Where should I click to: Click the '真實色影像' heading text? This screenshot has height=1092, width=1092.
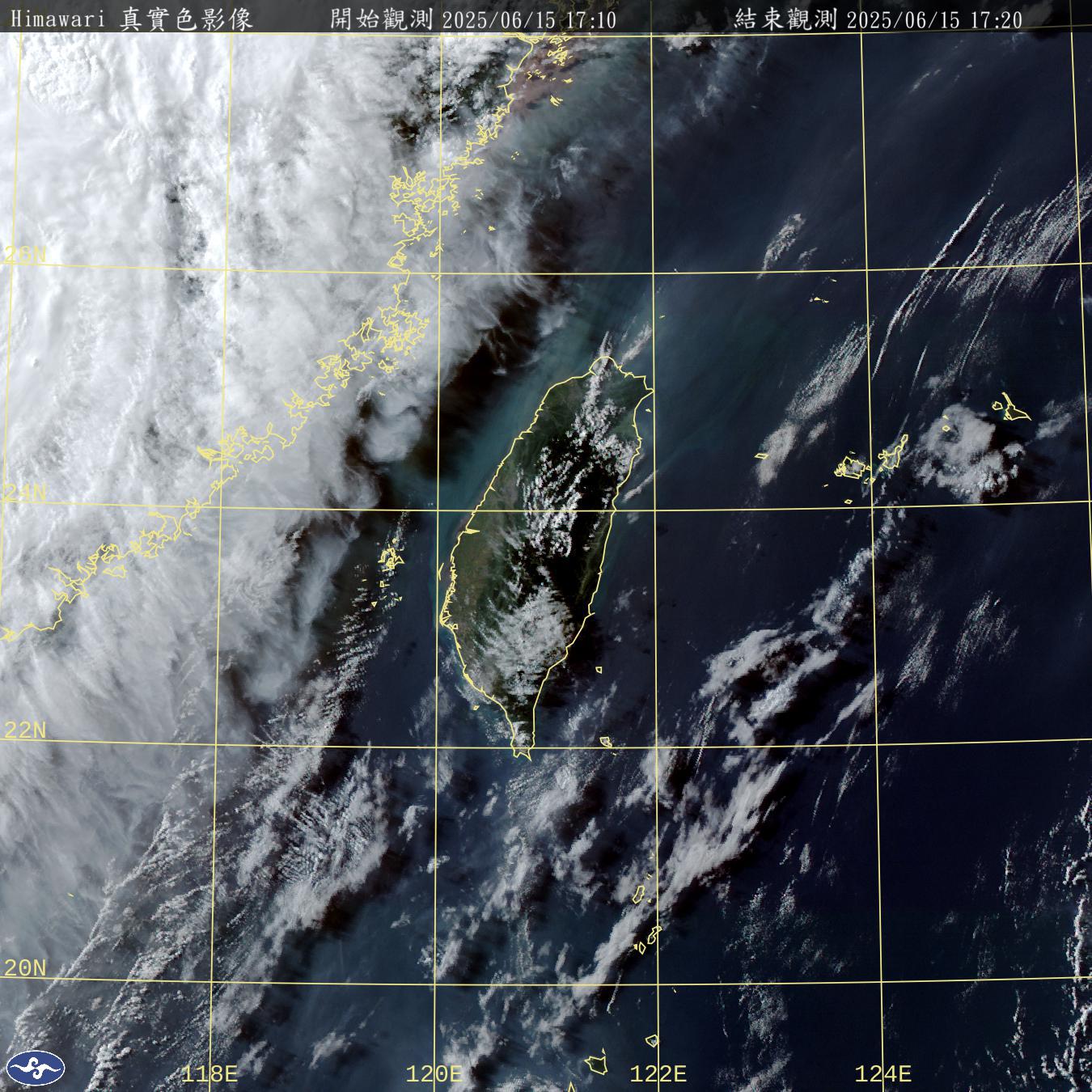[x=186, y=19]
